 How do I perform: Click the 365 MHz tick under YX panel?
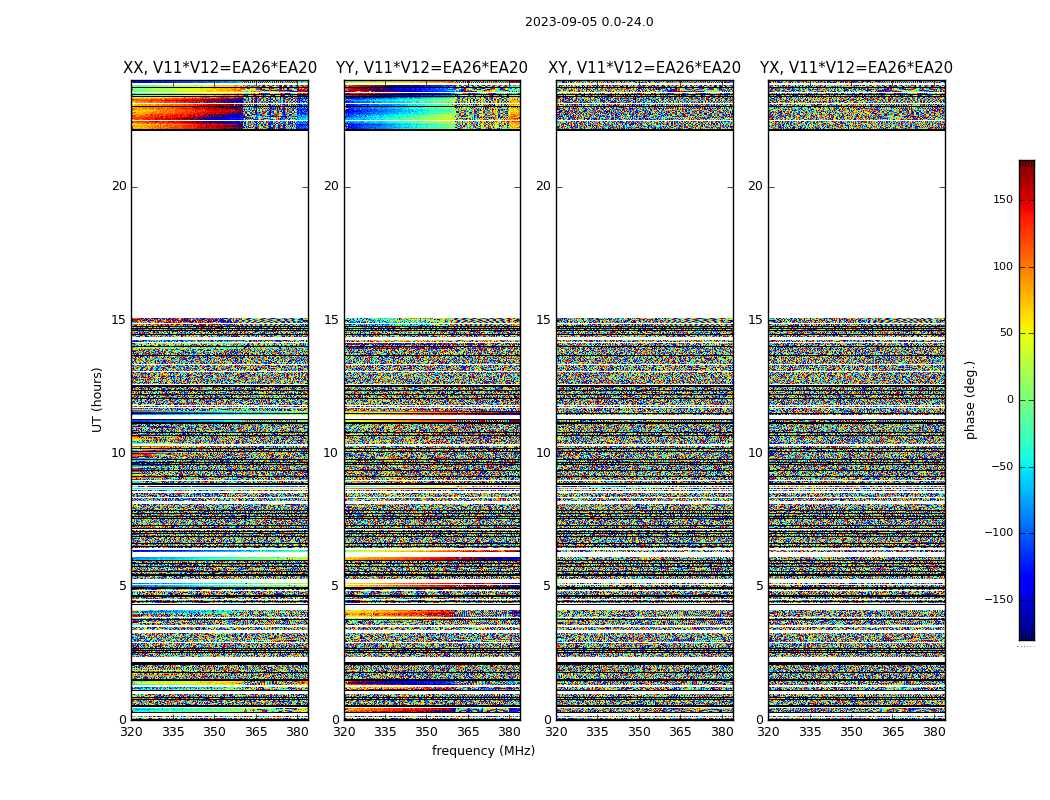(x=893, y=732)
